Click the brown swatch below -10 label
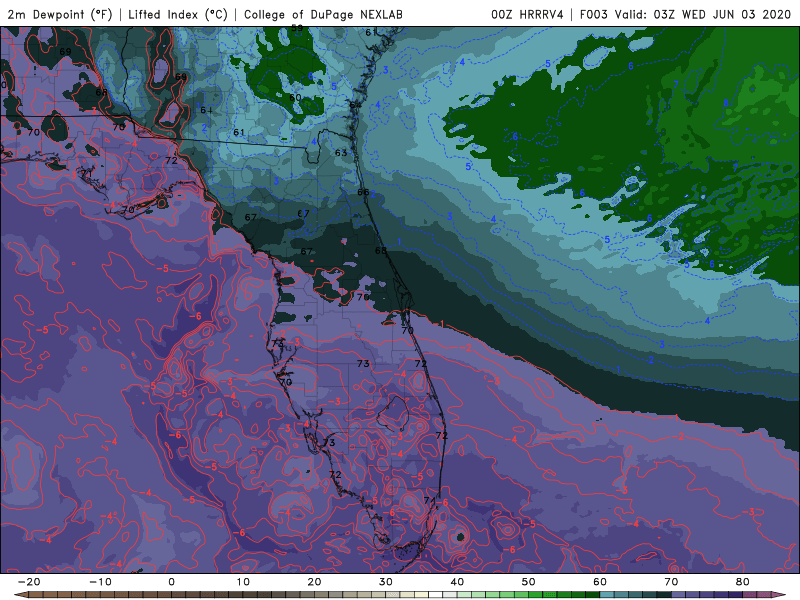800x600 pixels. tap(92, 595)
